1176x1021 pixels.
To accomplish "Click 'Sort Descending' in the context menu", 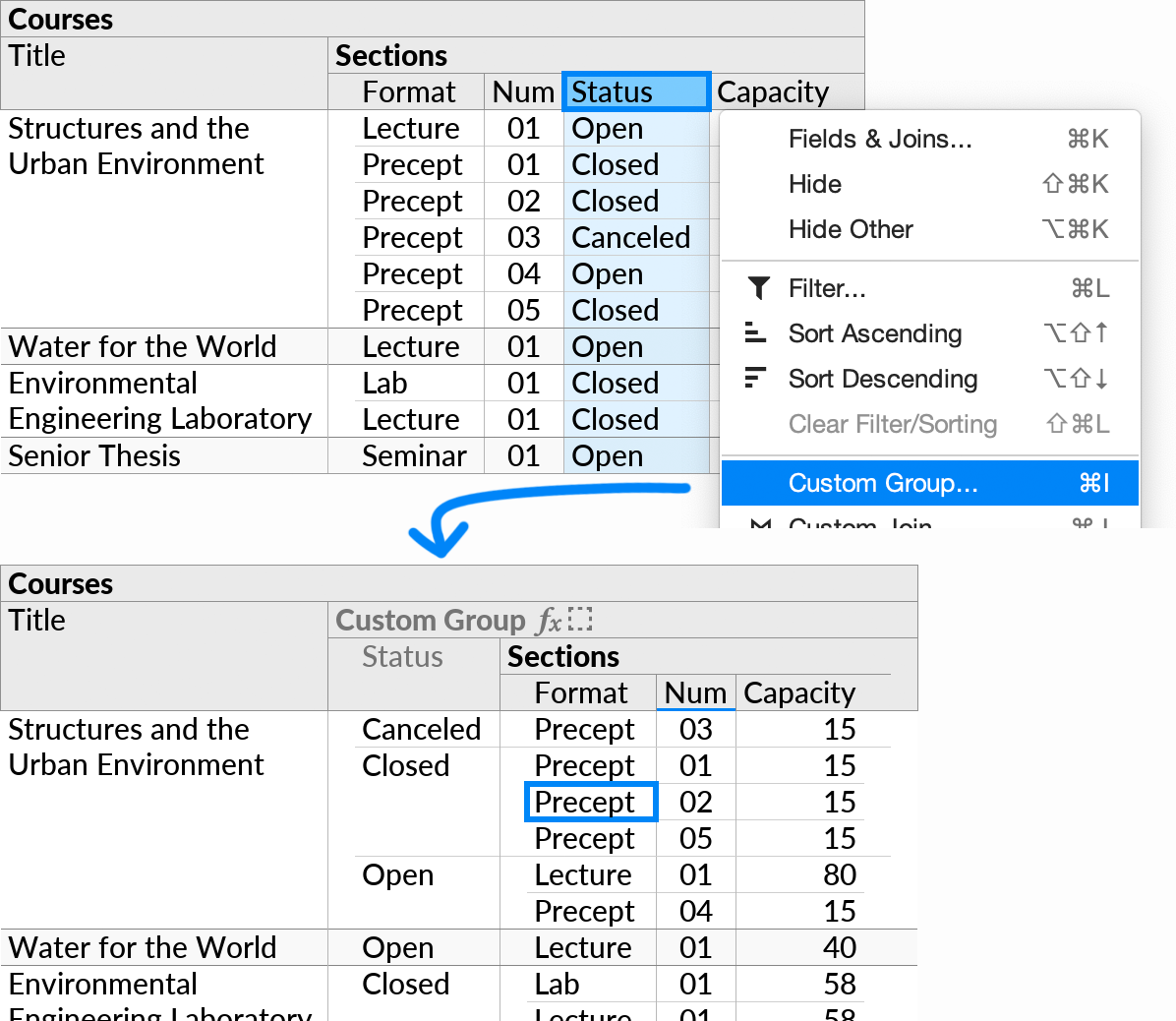I will 883,379.
